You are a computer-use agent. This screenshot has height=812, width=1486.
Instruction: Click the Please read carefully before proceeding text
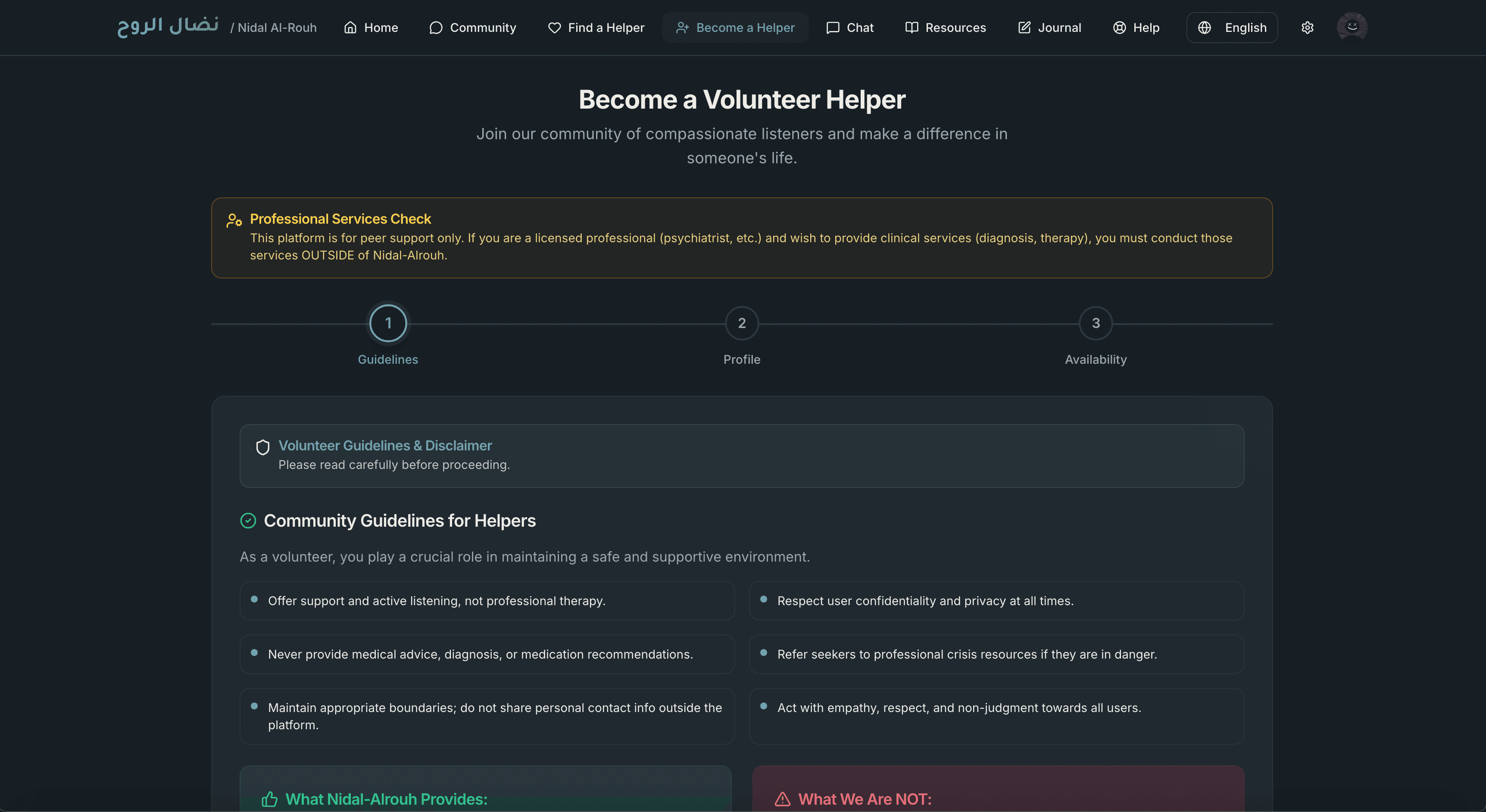(x=394, y=465)
